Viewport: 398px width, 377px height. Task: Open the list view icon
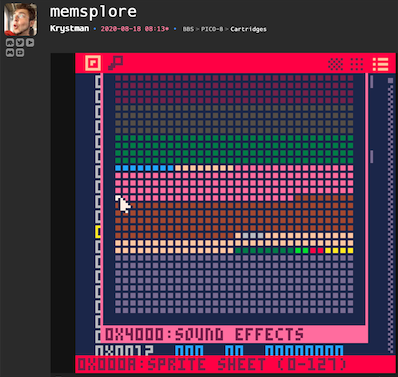(380, 64)
